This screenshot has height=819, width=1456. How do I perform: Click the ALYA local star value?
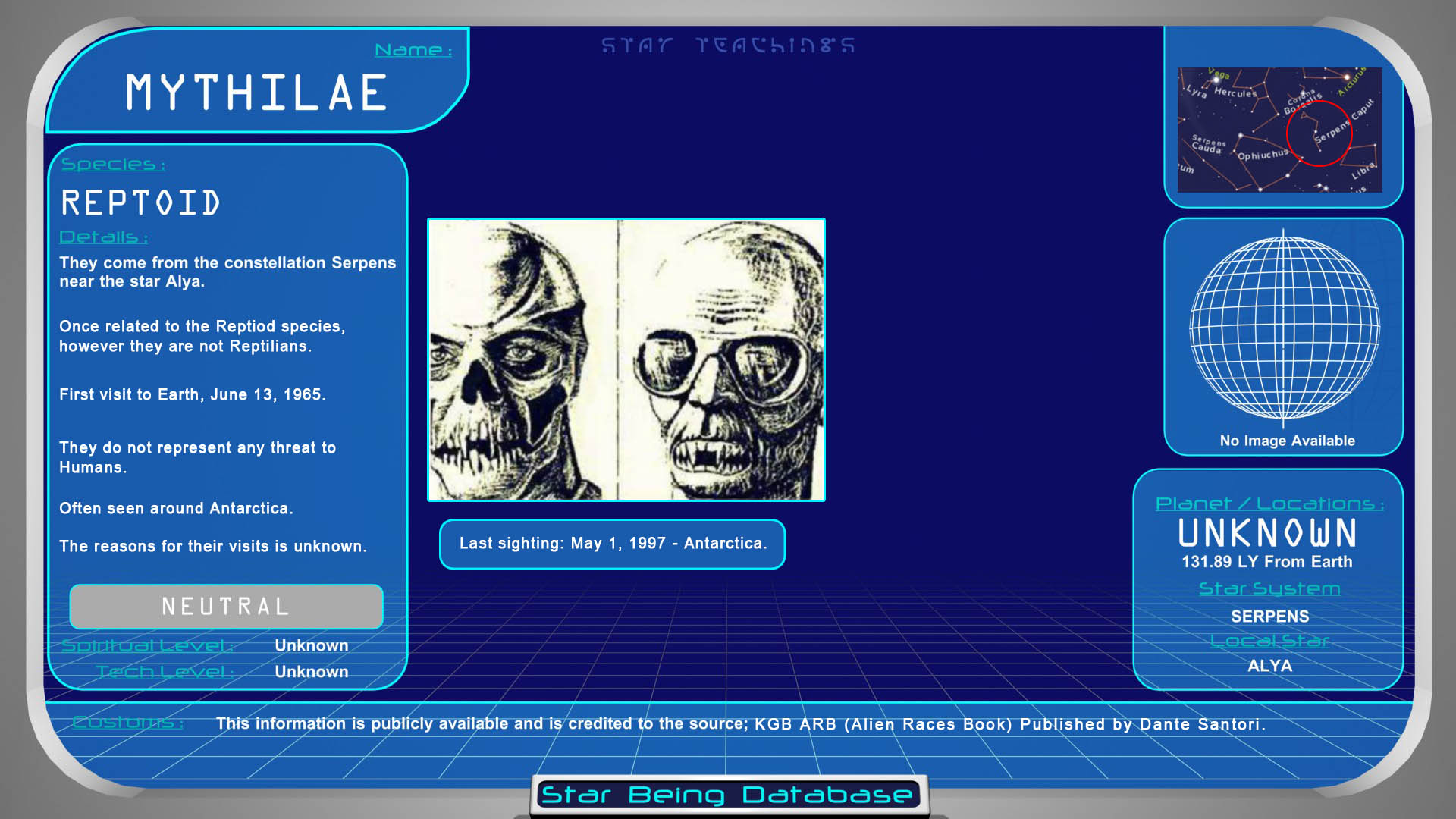1270,666
